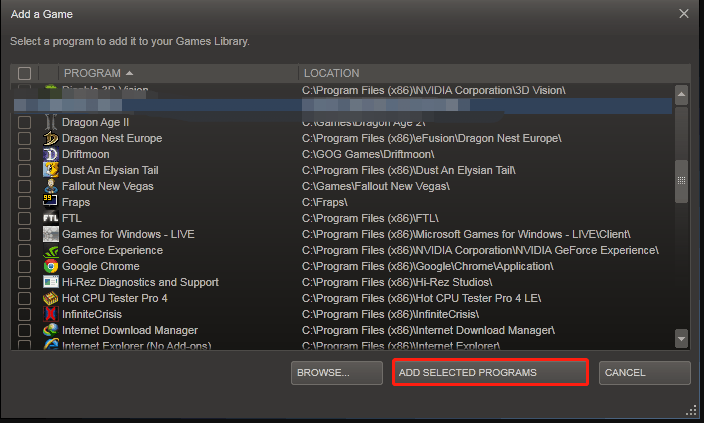Check the box for InfiniteCrisis

pyautogui.click(x=24, y=314)
